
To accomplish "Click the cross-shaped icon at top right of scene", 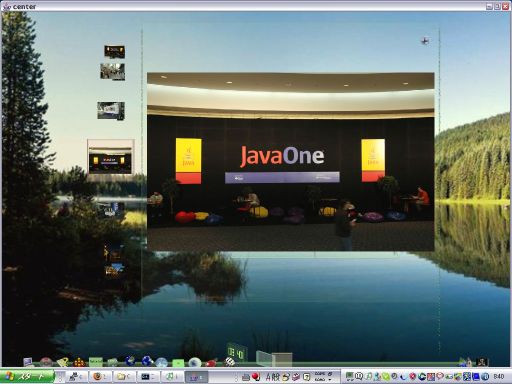I will pos(425,41).
